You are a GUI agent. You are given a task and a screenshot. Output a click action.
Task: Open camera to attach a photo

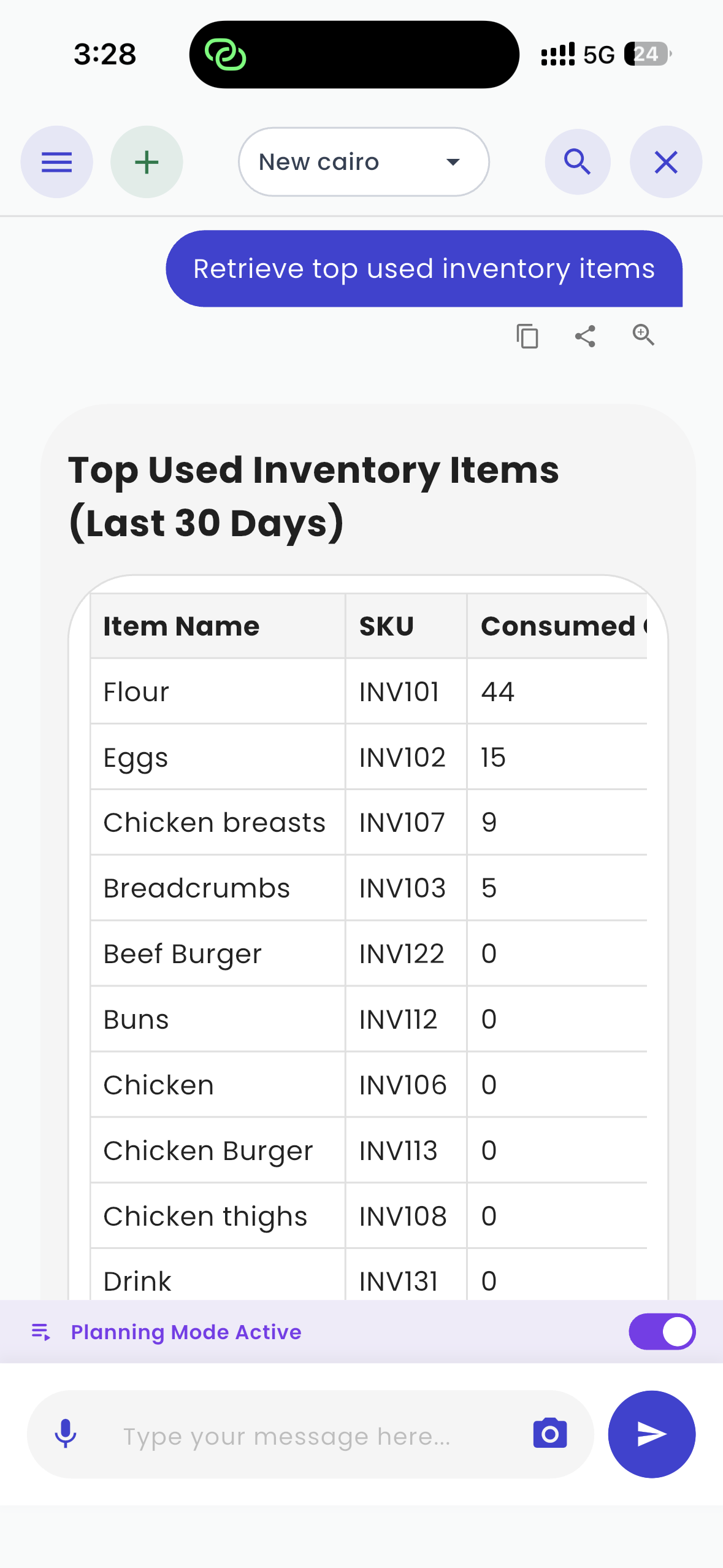point(550,1434)
